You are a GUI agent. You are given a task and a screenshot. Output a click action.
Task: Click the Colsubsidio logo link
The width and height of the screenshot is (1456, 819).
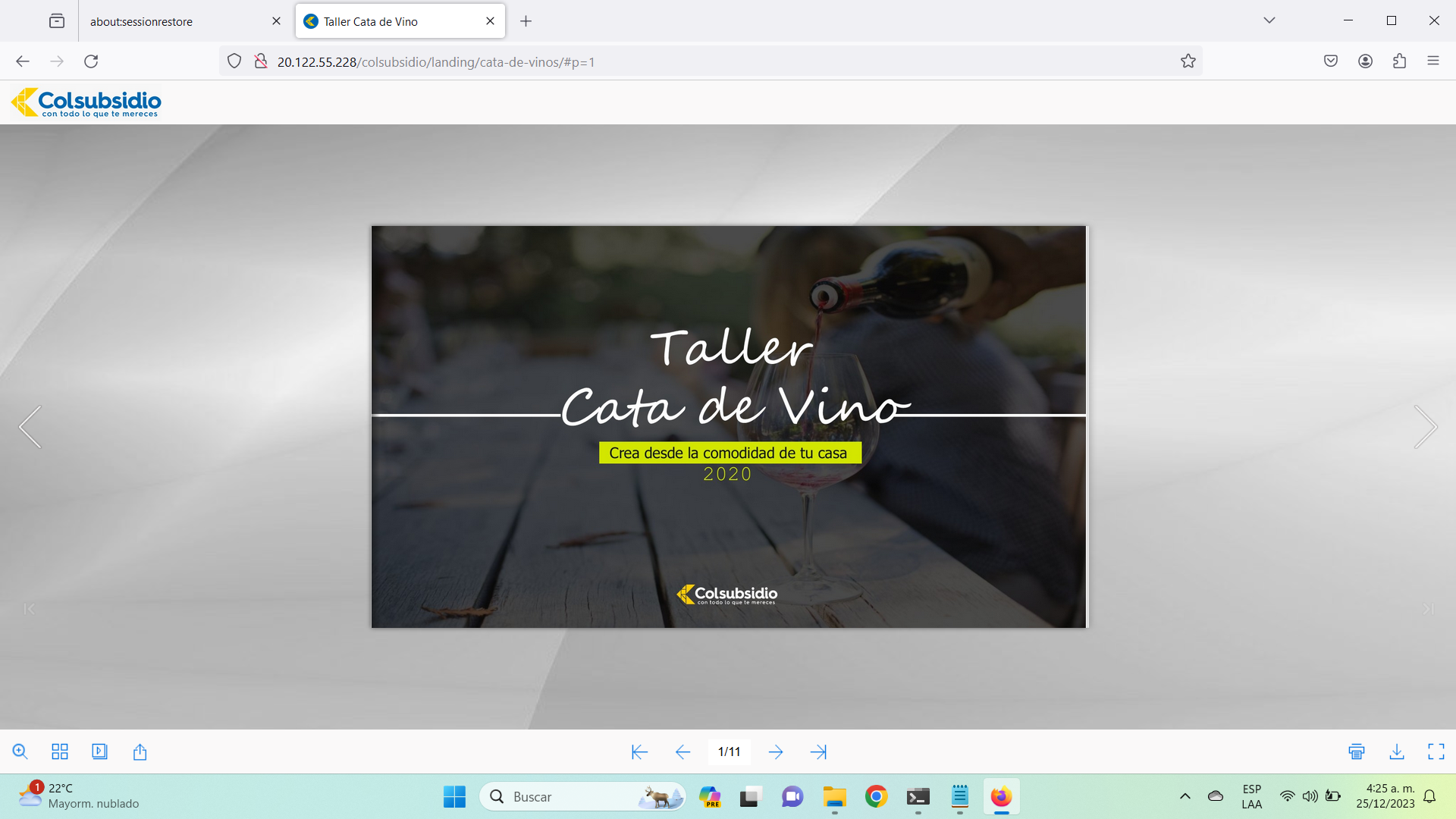(x=86, y=102)
